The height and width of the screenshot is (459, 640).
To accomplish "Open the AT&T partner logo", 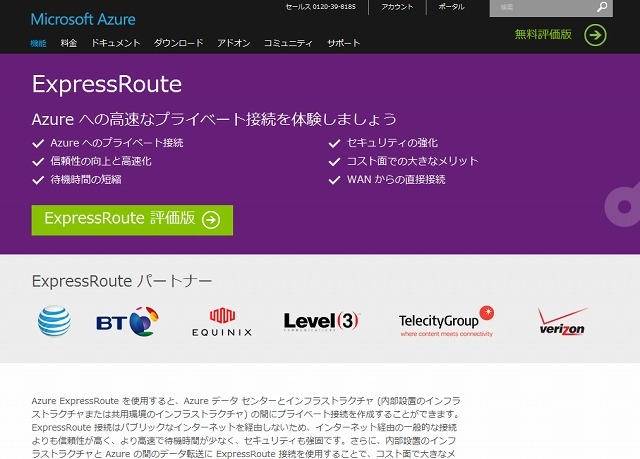I will click(54, 322).
